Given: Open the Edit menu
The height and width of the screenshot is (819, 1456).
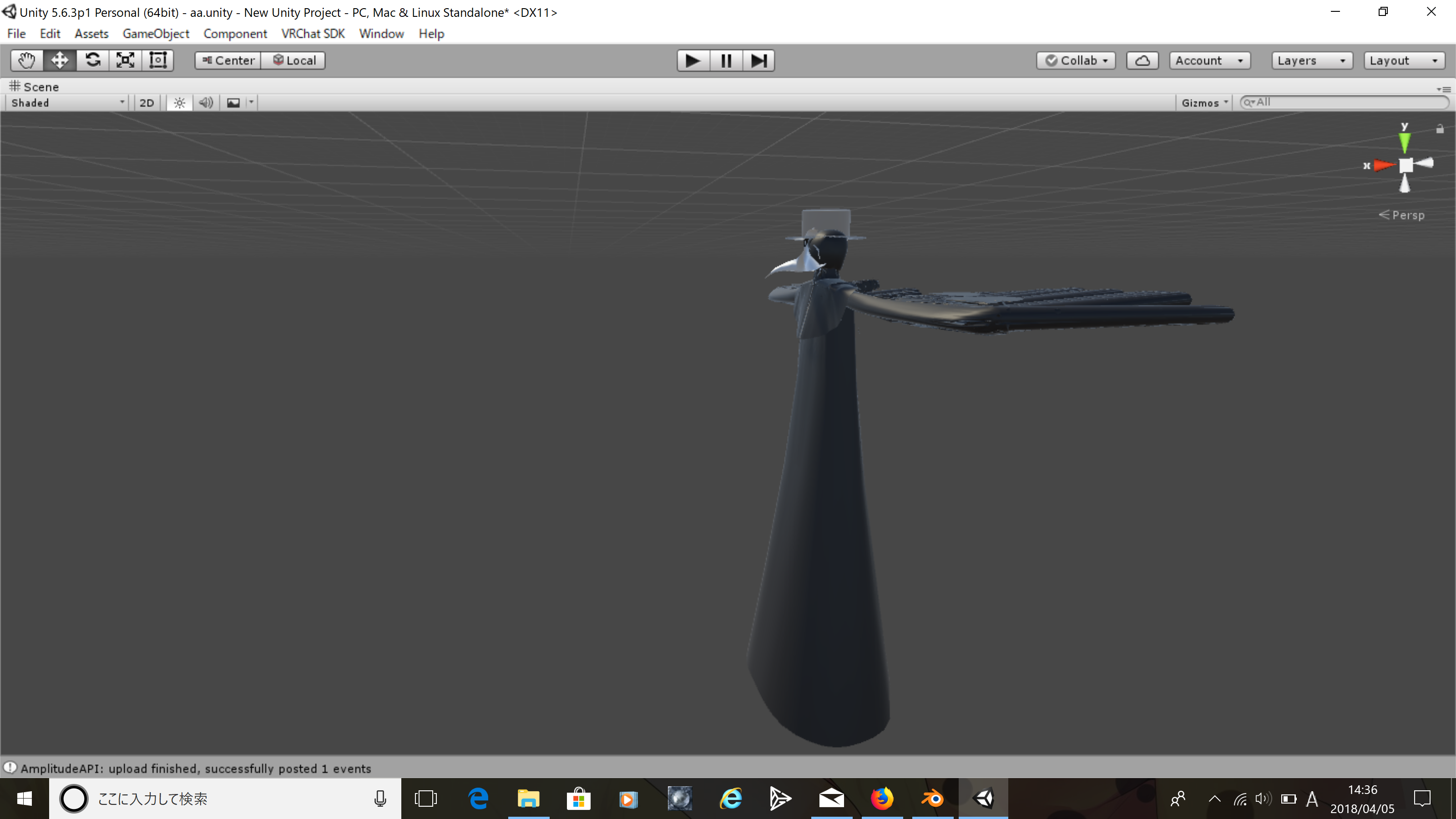Looking at the screenshot, I should coord(50,34).
